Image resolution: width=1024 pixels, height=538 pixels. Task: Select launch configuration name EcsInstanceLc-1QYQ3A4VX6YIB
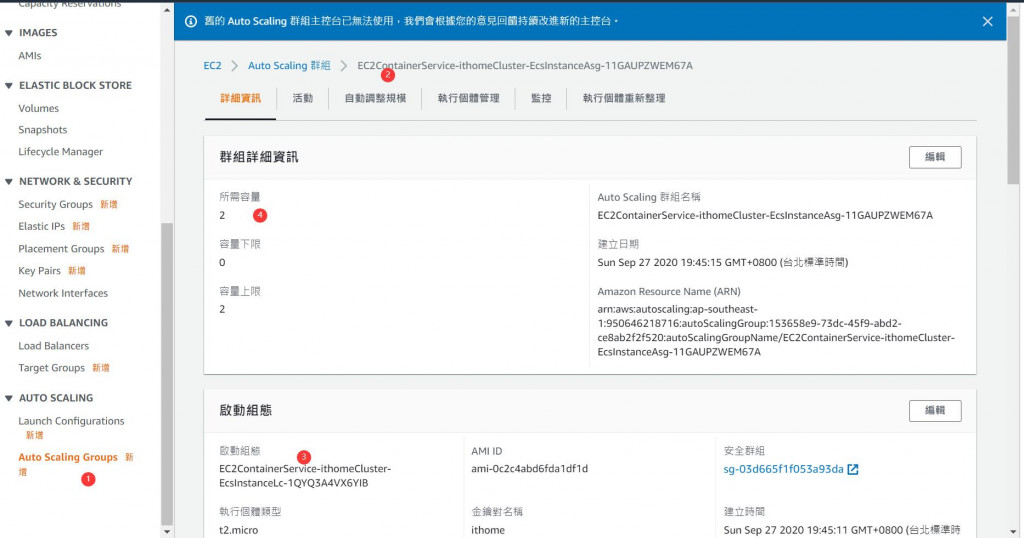[x=305, y=476]
